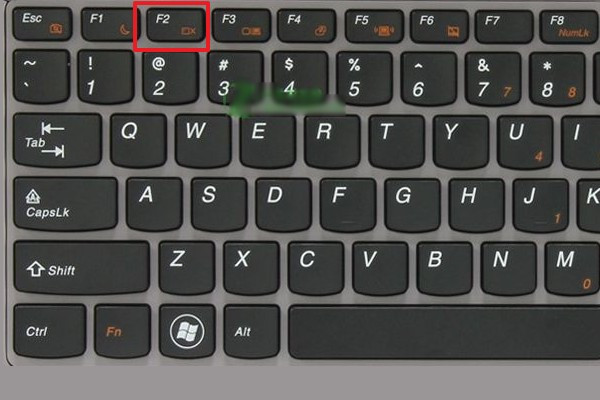Click the F3 key with display switch icon
Viewport: 600px width, 400px height.
pyautogui.click(x=241, y=26)
